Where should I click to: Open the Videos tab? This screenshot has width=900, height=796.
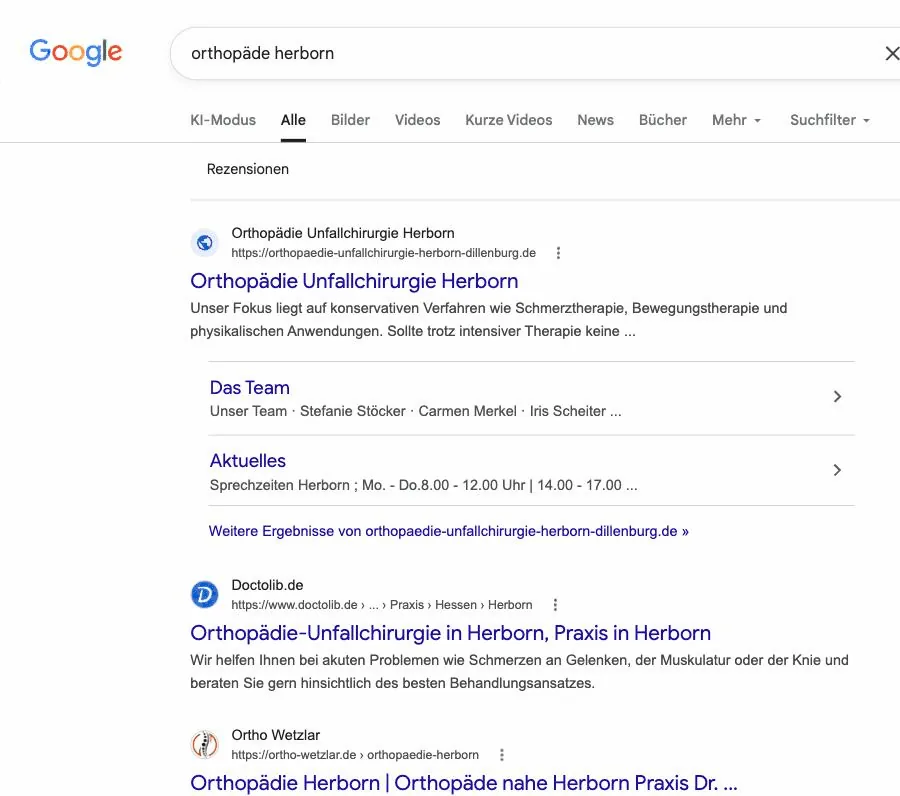coord(417,120)
